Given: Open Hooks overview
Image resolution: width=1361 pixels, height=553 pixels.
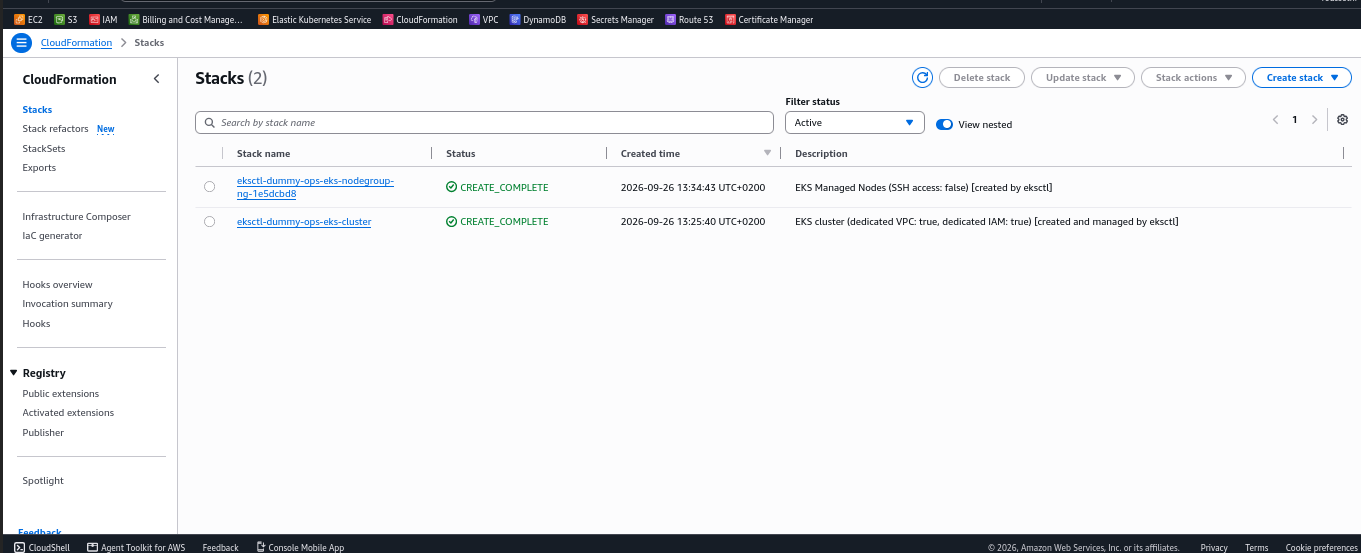Looking at the screenshot, I should click(57, 285).
